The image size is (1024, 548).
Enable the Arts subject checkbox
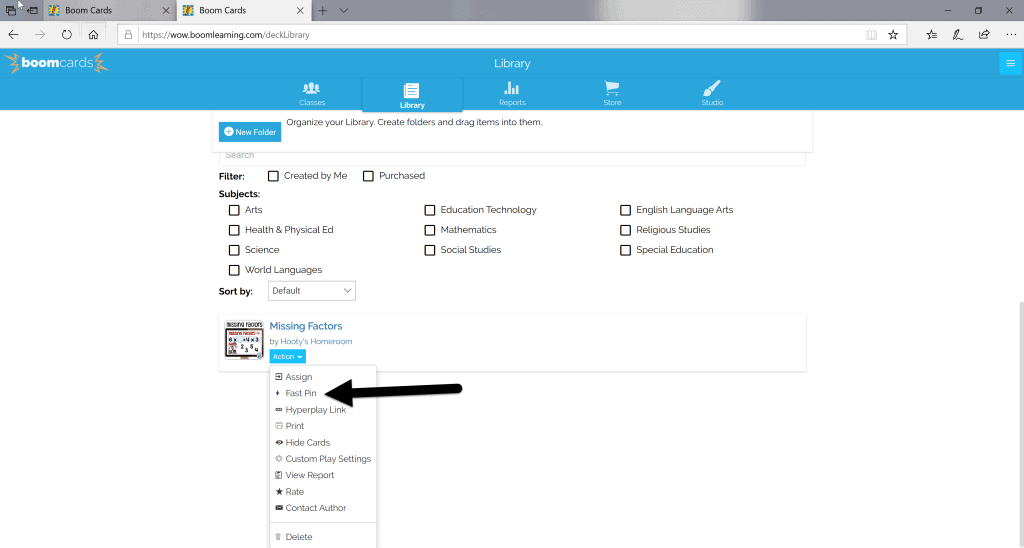pos(234,210)
